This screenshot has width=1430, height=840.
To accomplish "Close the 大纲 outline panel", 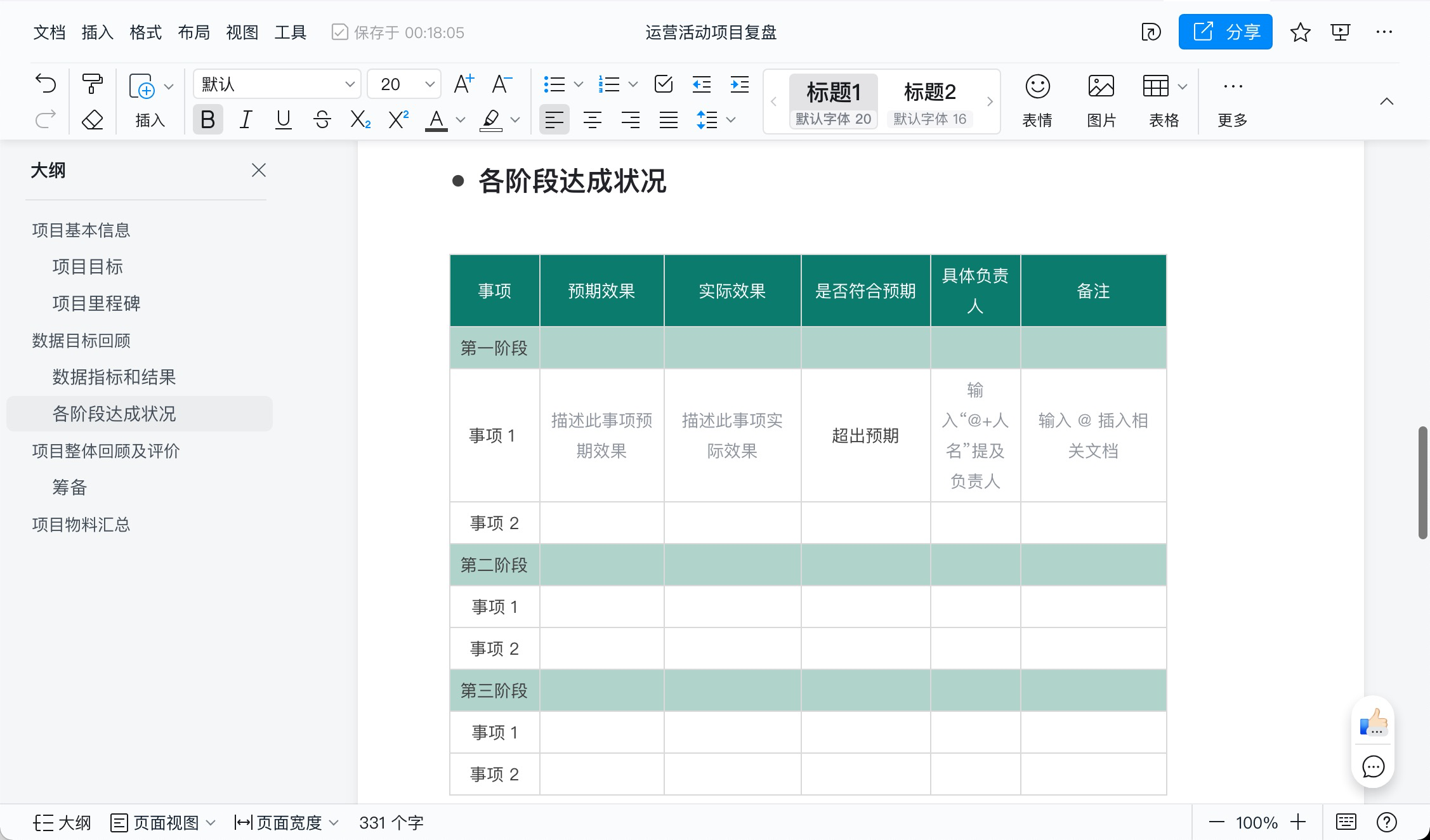I will 258,170.
